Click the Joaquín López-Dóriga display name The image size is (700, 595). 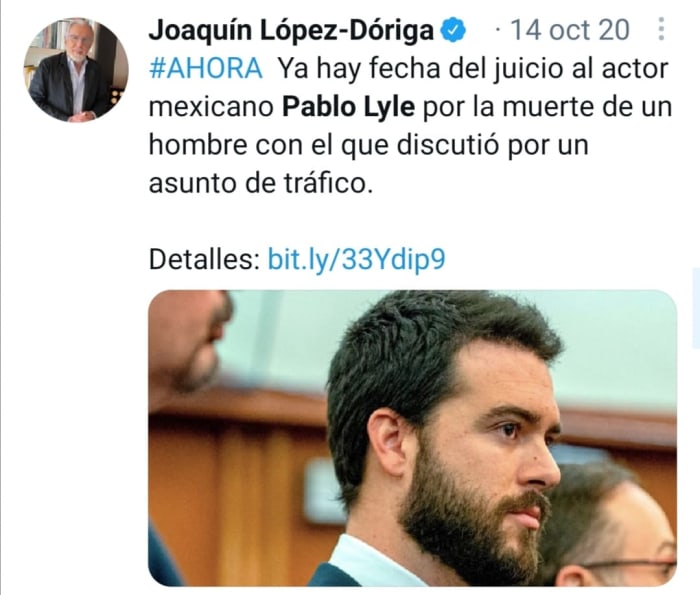pyautogui.click(x=291, y=31)
